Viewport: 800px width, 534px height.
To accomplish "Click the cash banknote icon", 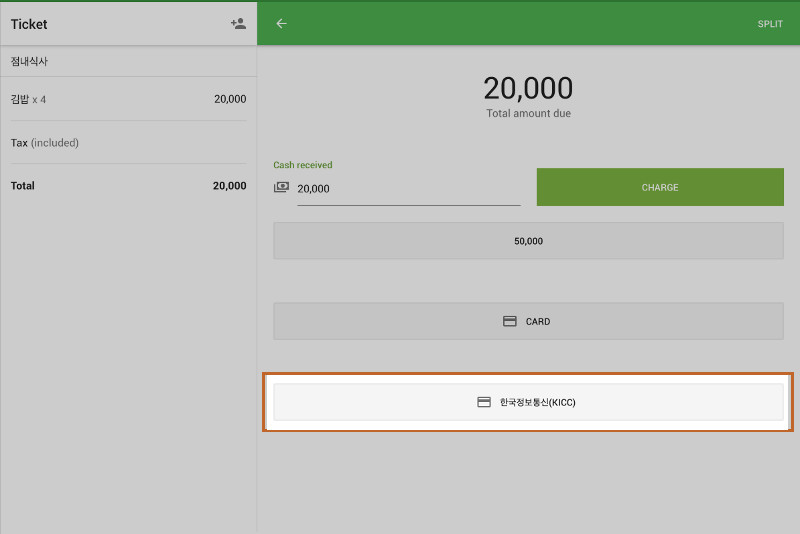I will tap(281, 188).
